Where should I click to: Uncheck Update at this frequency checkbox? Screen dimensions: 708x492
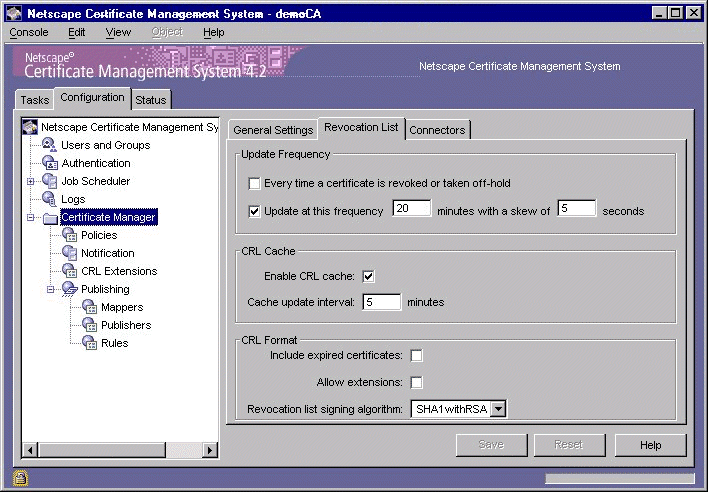pyautogui.click(x=255, y=211)
